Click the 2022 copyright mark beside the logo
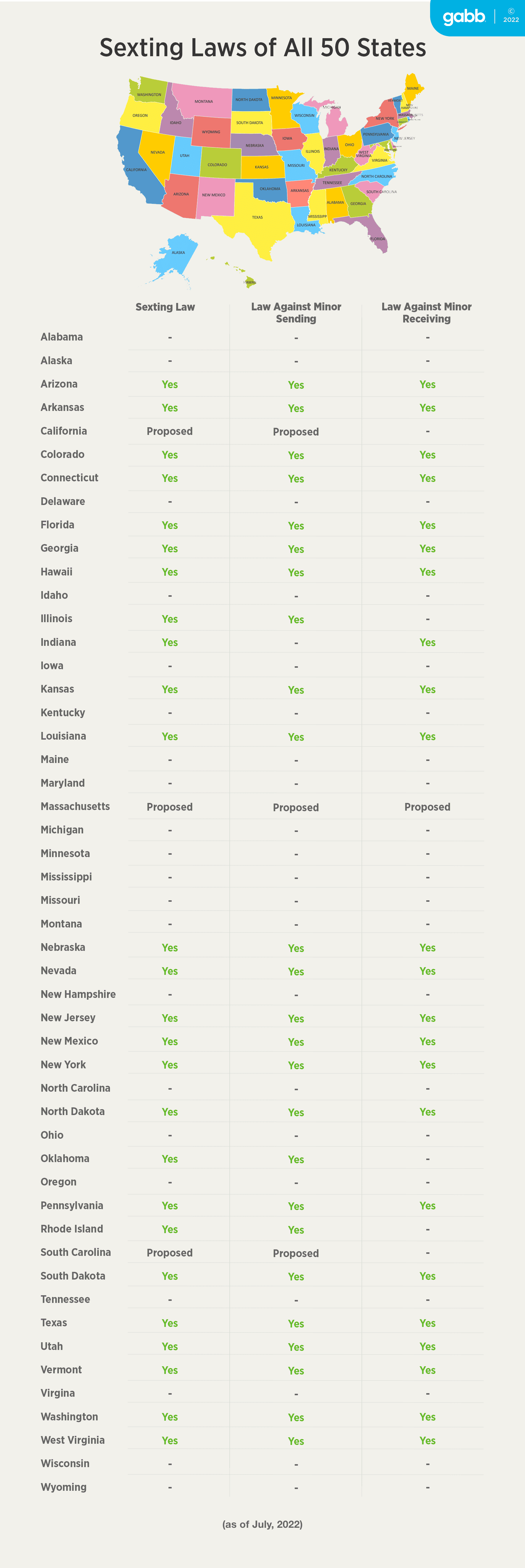 click(x=511, y=15)
